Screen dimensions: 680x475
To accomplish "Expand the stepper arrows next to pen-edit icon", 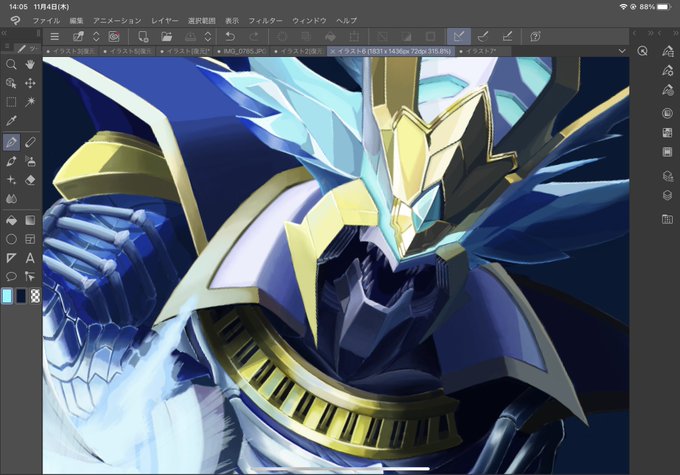I will [x=96, y=37].
